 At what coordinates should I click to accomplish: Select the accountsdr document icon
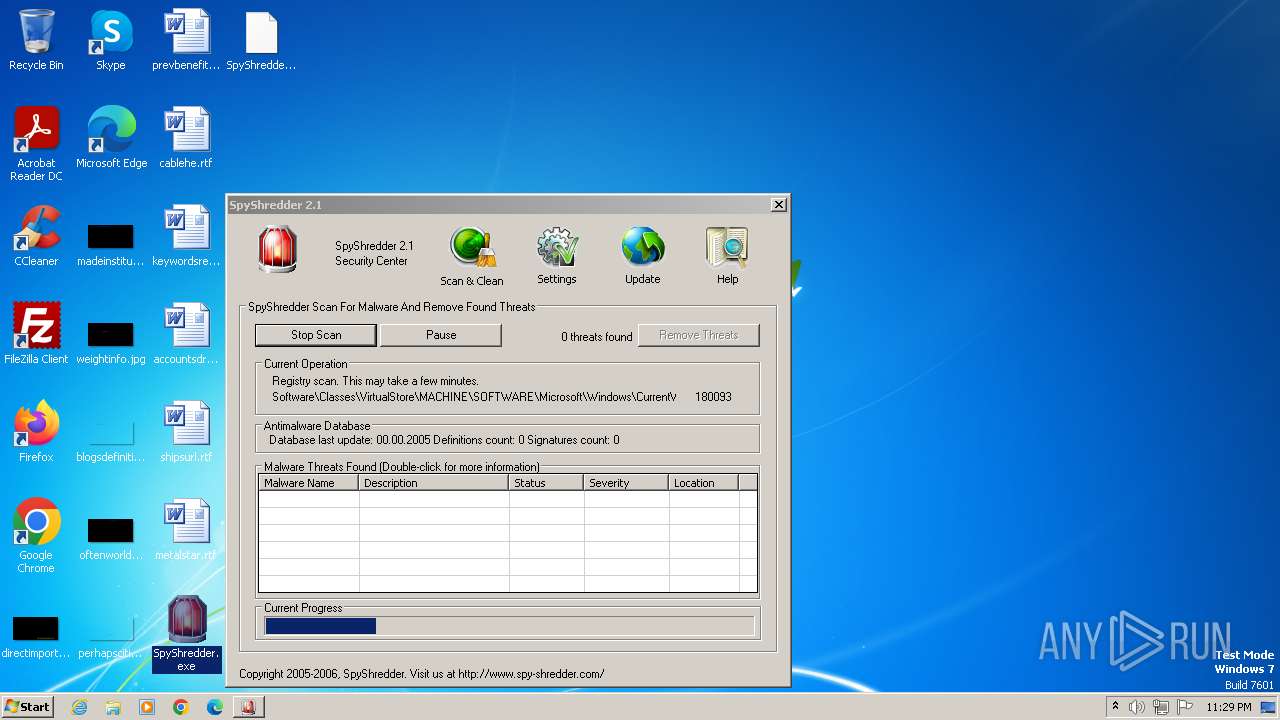tap(186, 334)
